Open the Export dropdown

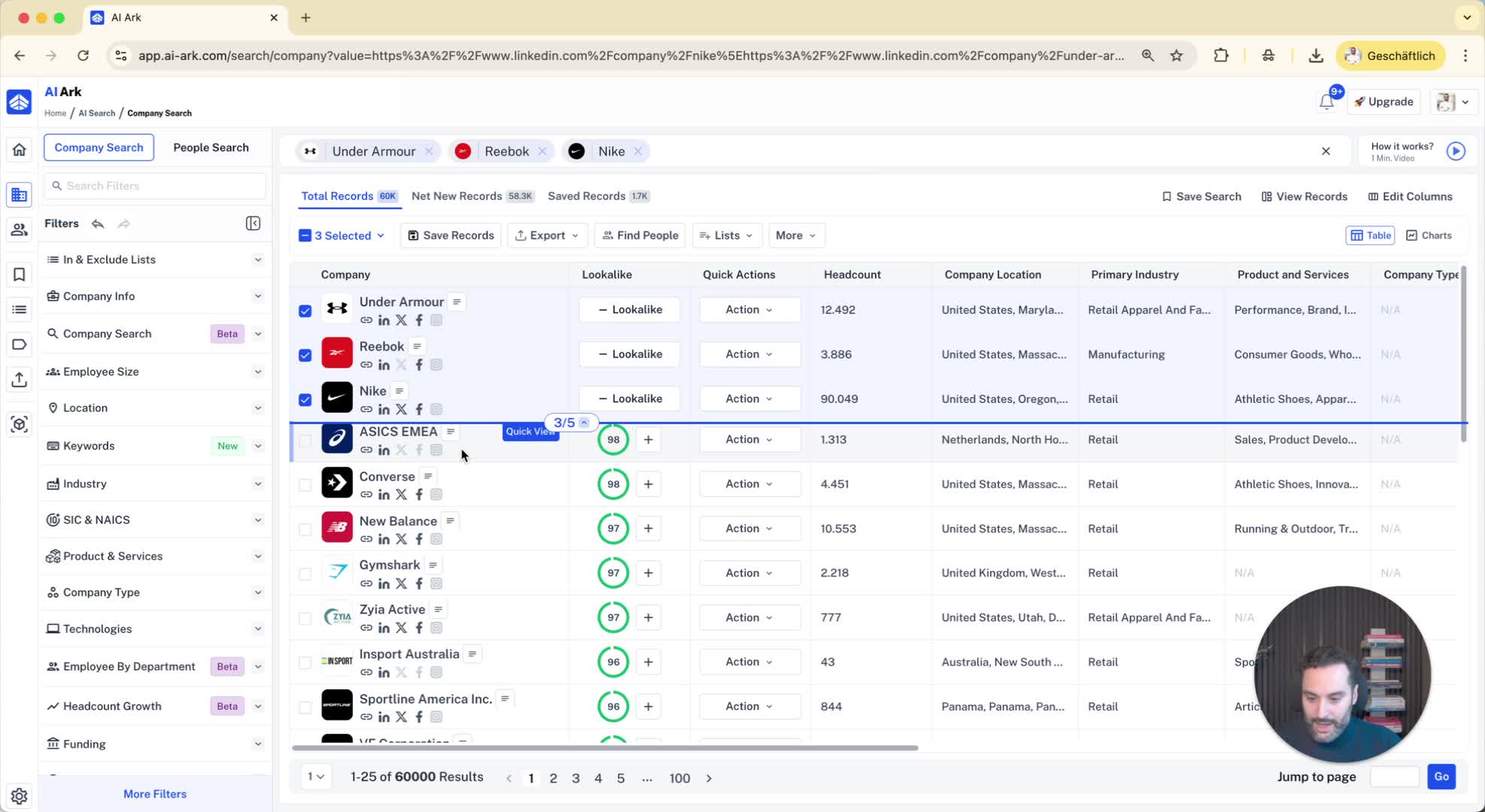tap(547, 235)
